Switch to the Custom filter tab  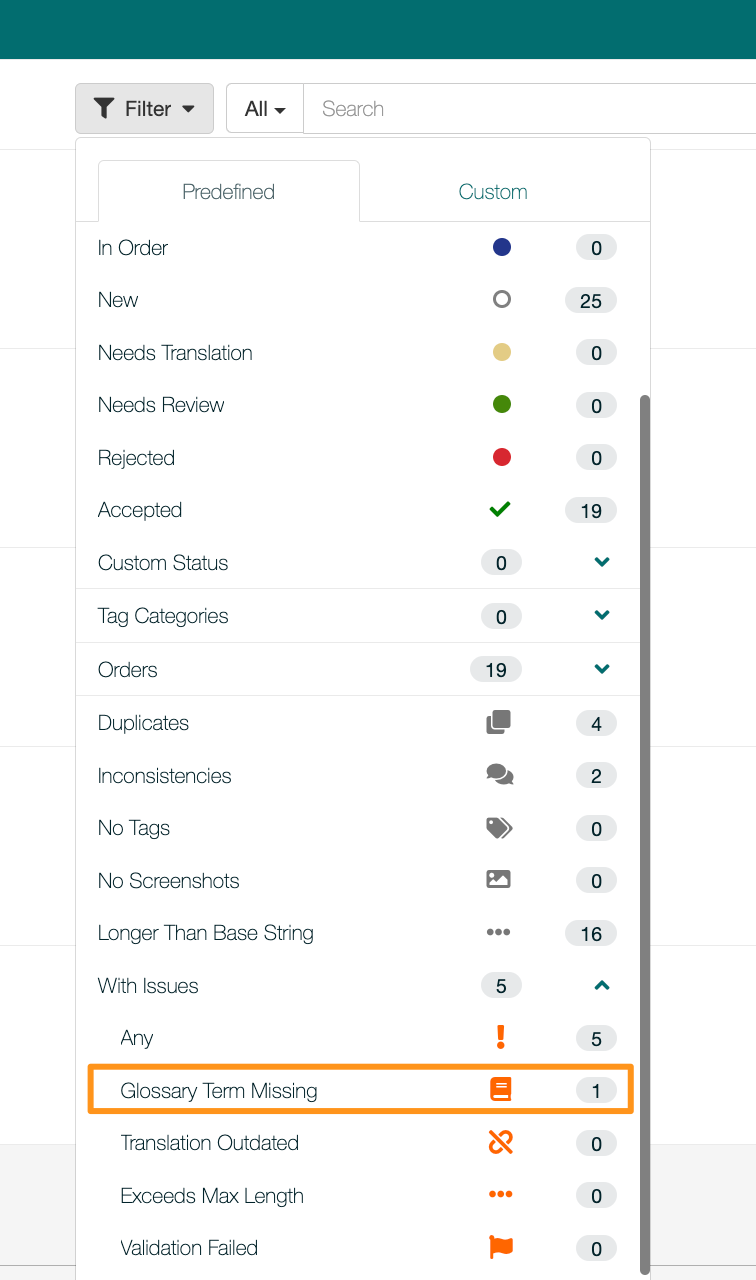point(493,191)
